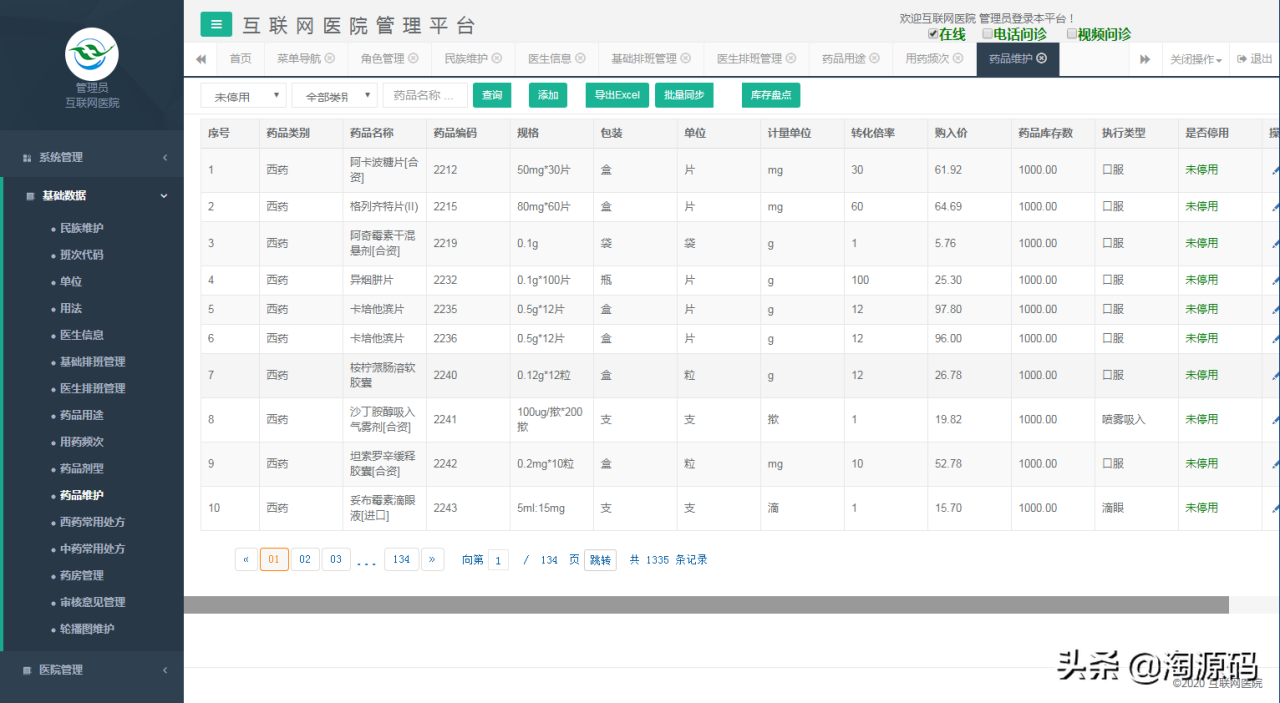The image size is (1280, 703).
Task: Click the 添加 add button
Action: [548, 95]
